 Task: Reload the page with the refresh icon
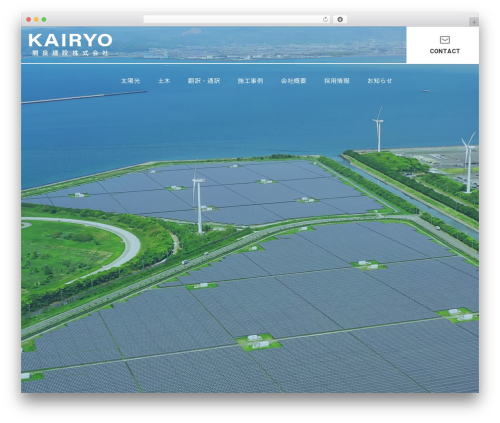point(325,19)
